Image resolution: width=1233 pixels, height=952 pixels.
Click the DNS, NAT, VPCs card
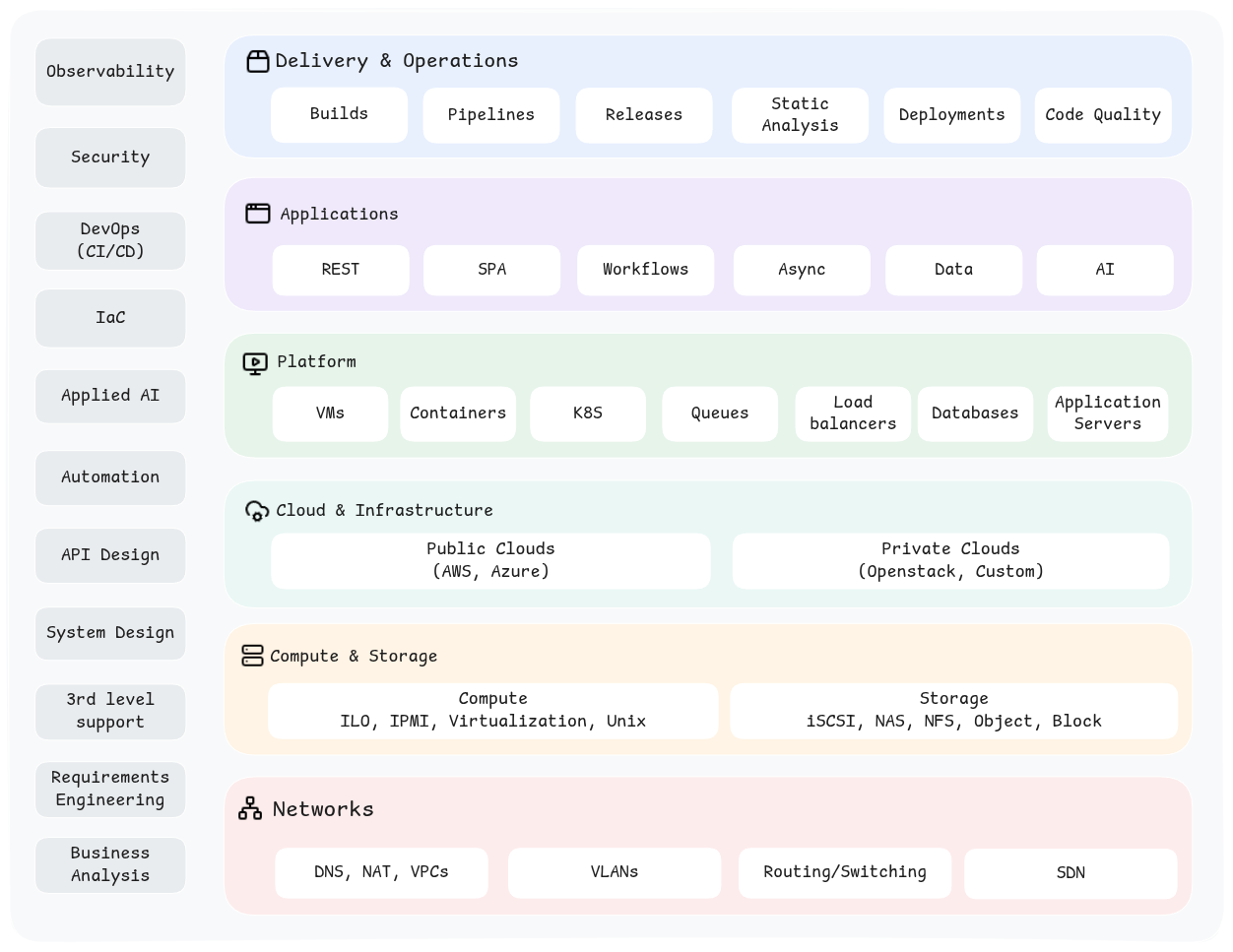[x=381, y=872]
